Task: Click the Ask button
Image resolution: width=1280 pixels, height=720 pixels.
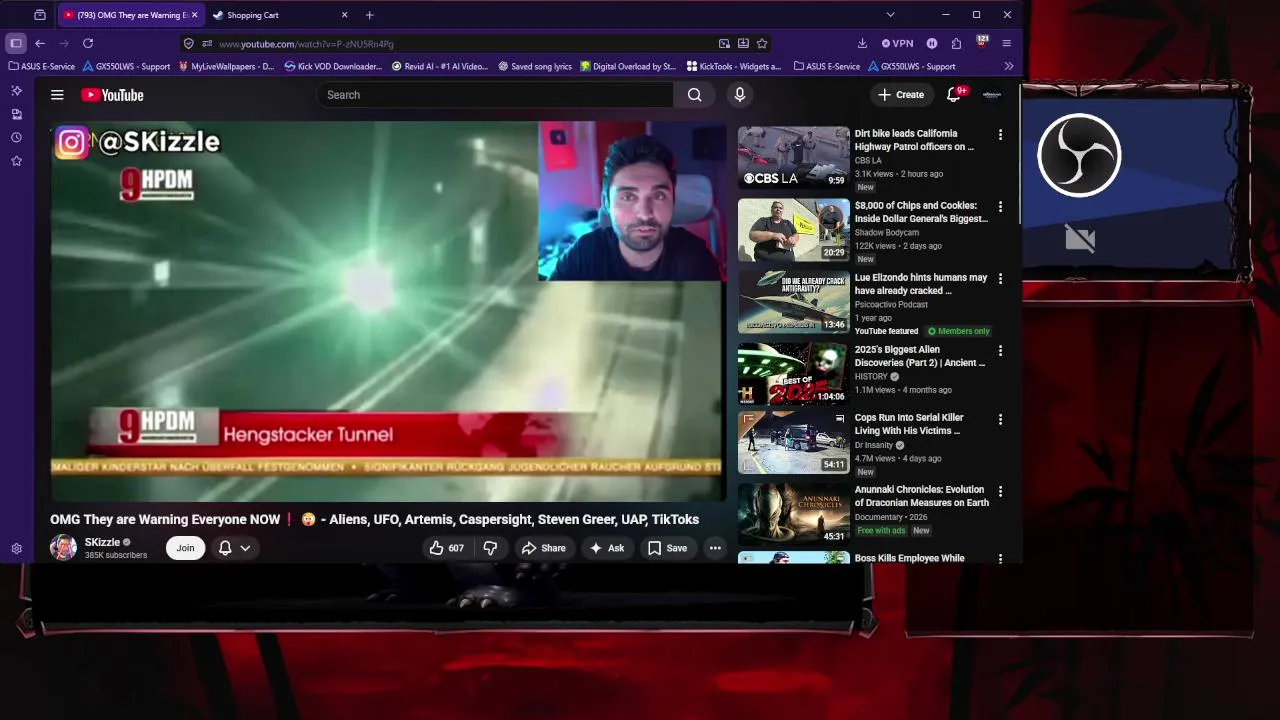Action: click(607, 548)
